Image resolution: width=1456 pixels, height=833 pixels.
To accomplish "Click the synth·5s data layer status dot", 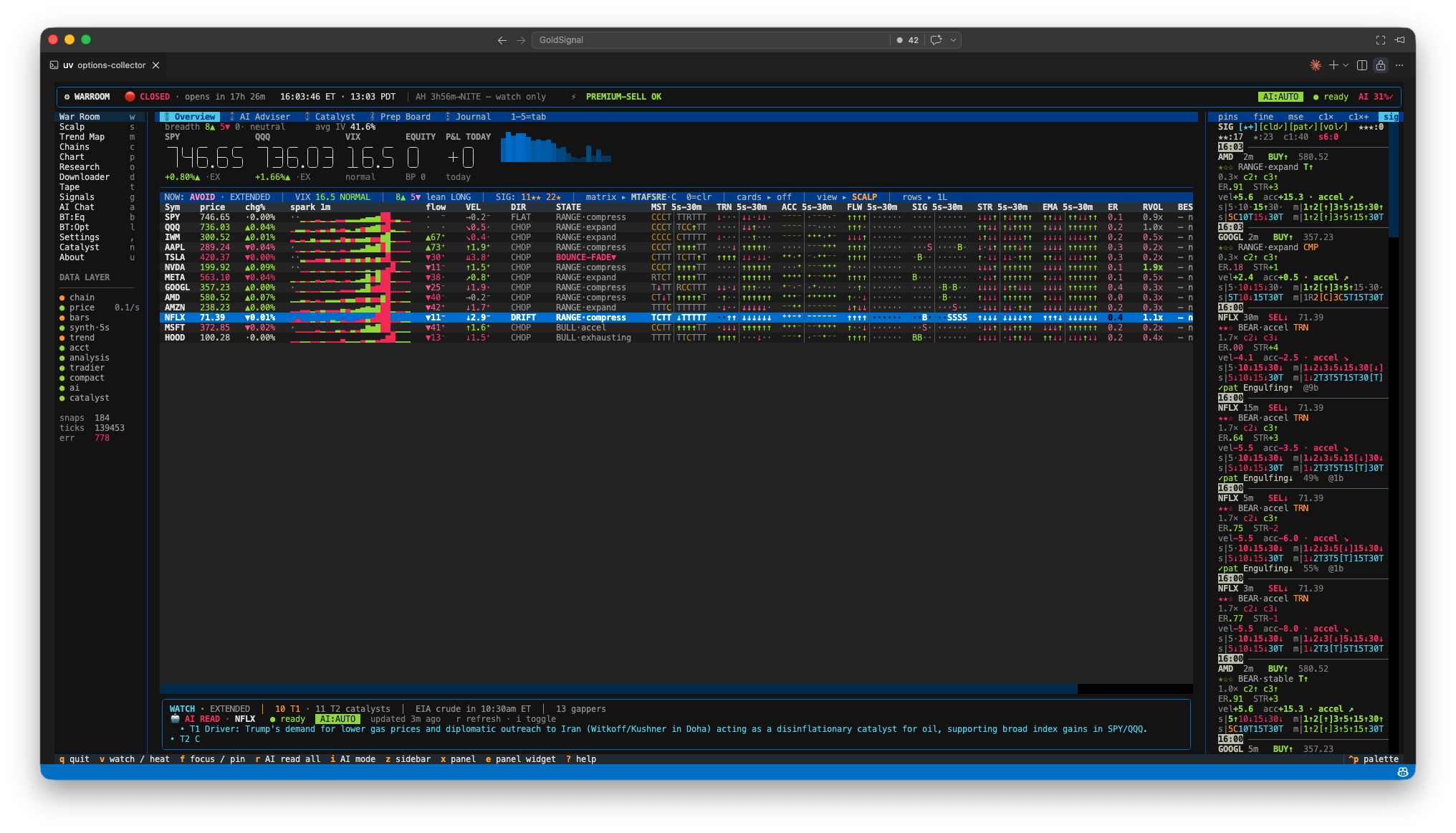I will click(62, 328).
